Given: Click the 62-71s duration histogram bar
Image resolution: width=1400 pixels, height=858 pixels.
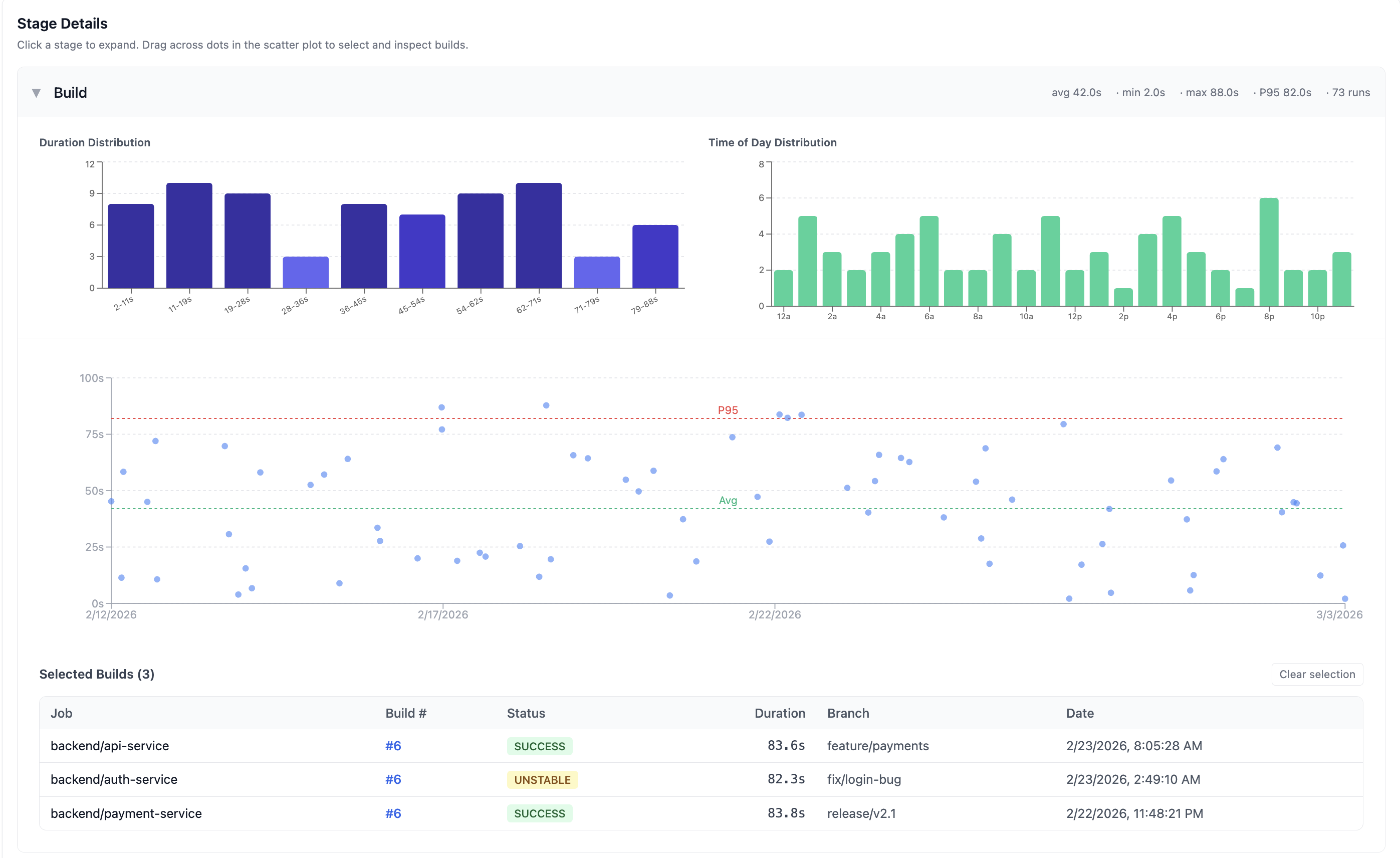Looking at the screenshot, I should [538, 236].
